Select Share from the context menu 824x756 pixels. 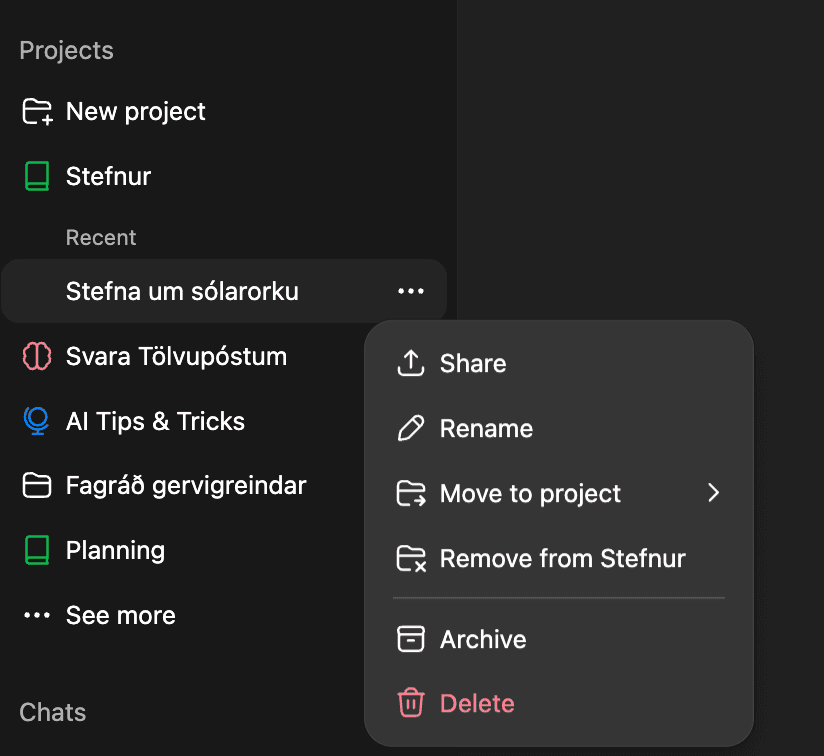click(x=473, y=363)
